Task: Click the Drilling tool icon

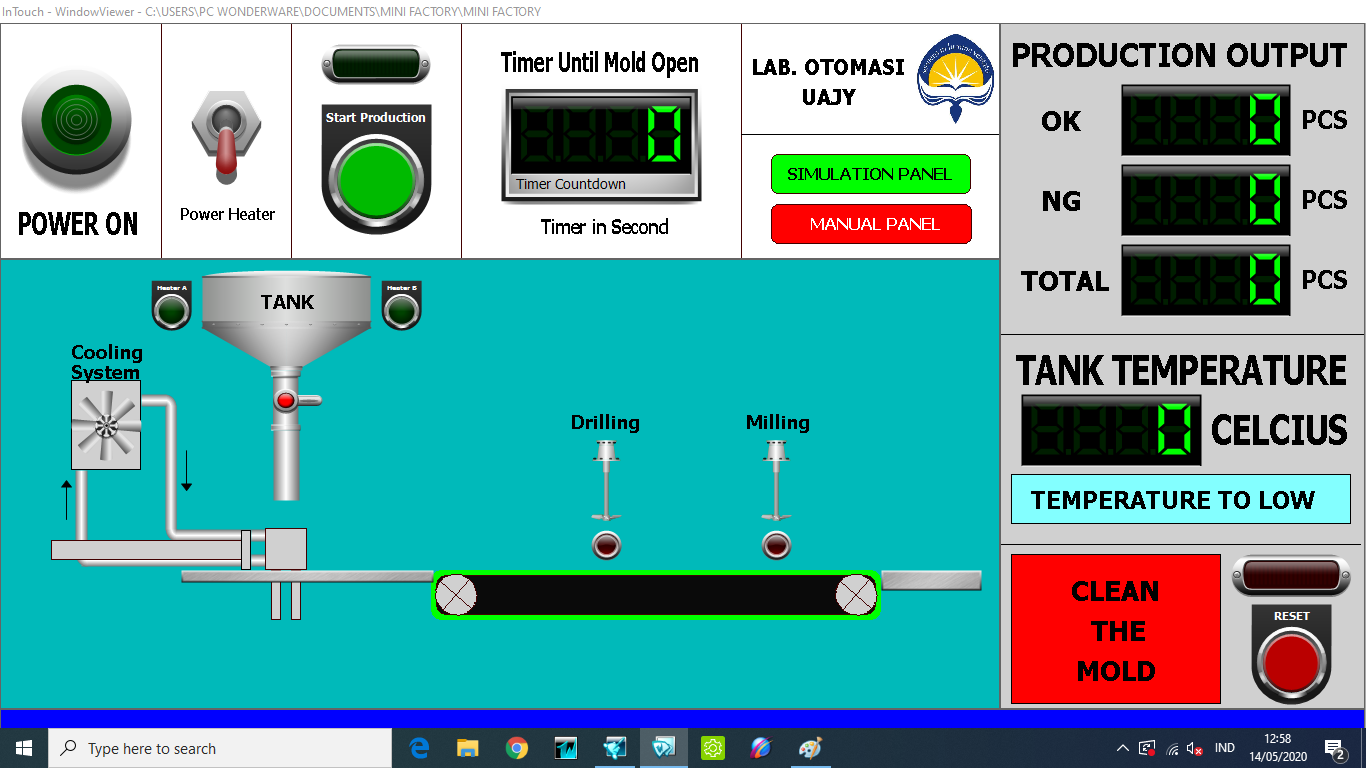Action: point(605,481)
